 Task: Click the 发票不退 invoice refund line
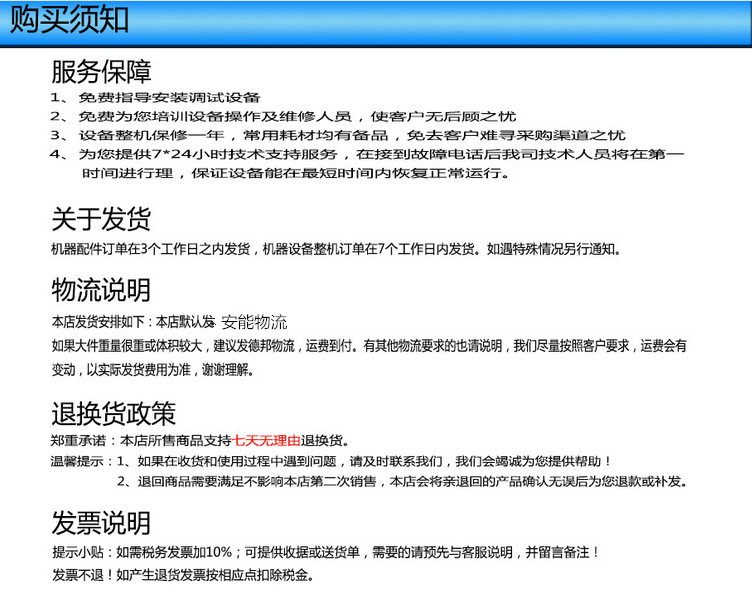[182, 575]
